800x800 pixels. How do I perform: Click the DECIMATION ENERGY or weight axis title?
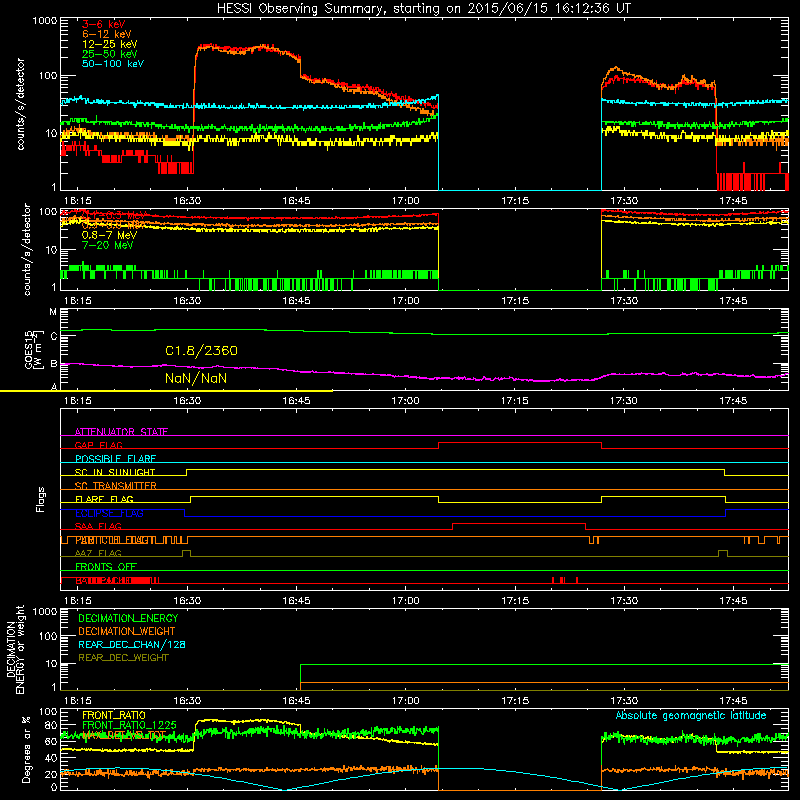15,649
